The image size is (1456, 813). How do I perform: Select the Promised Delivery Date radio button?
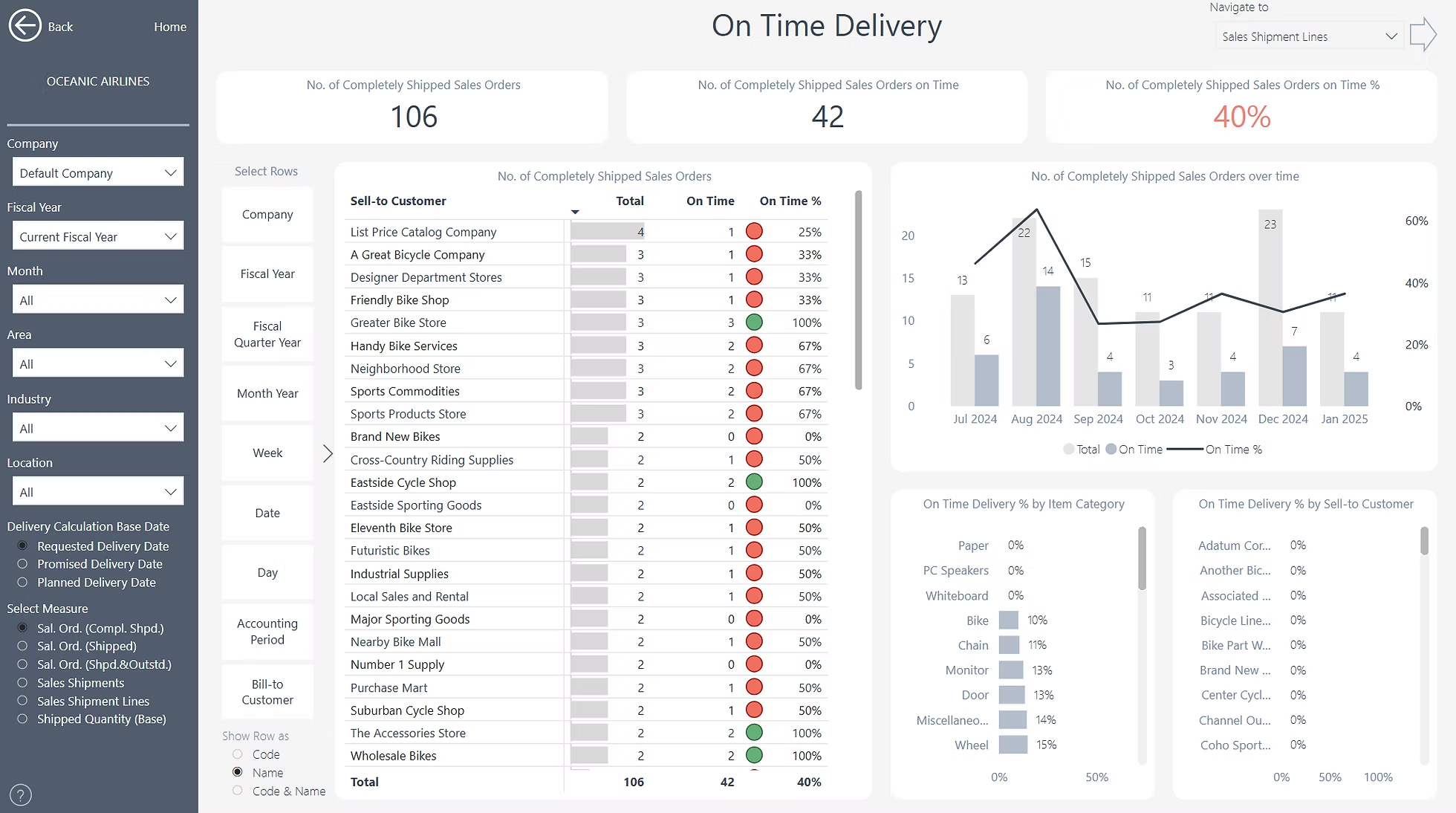click(x=22, y=563)
